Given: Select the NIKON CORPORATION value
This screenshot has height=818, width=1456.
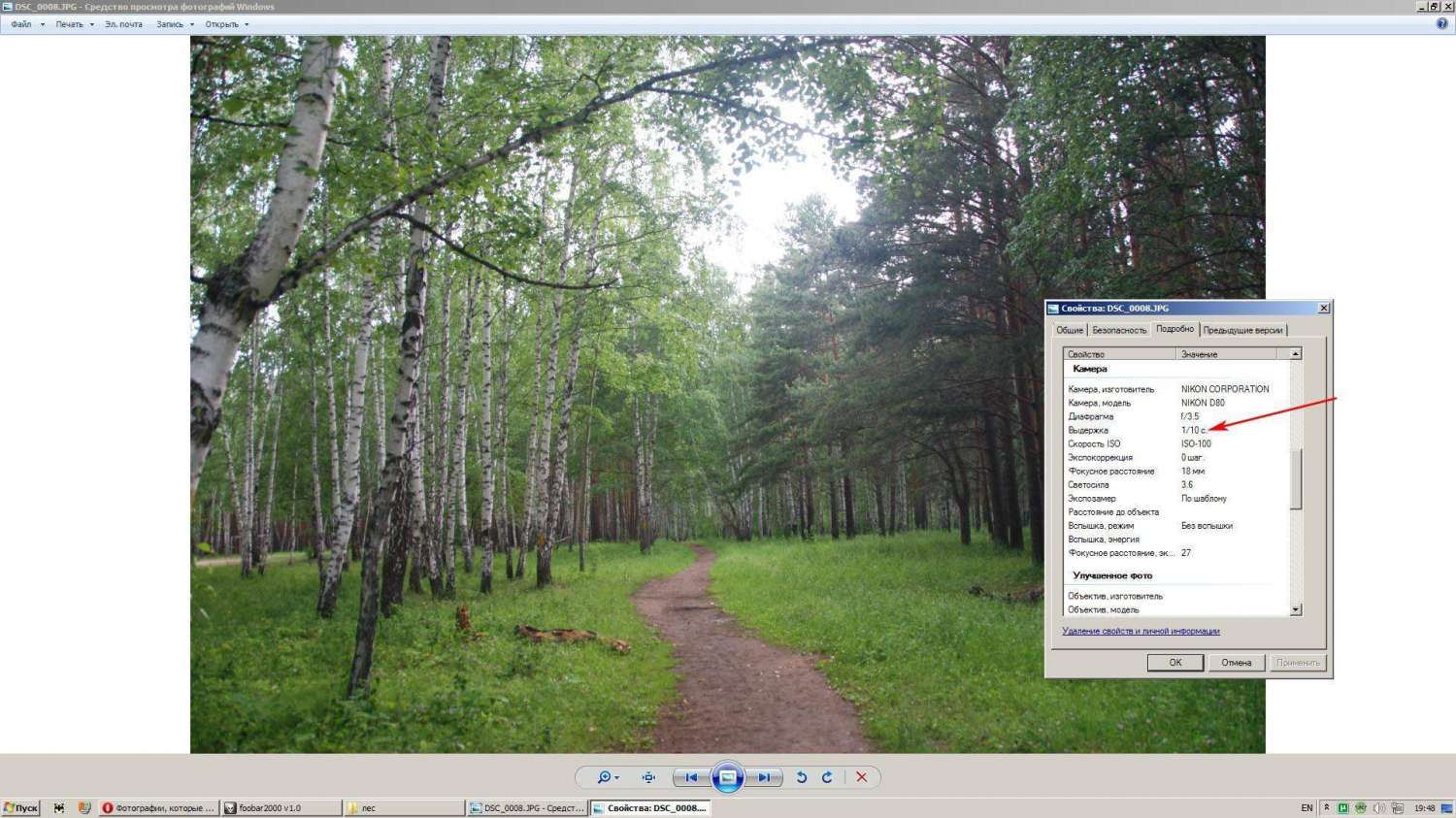Looking at the screenshot, I should click(x=1225, y=389).
